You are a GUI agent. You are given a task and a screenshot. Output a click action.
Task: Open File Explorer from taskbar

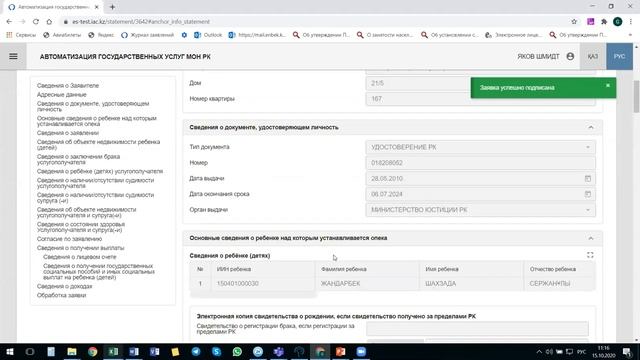pyautogui.click(x=72, y=351)
